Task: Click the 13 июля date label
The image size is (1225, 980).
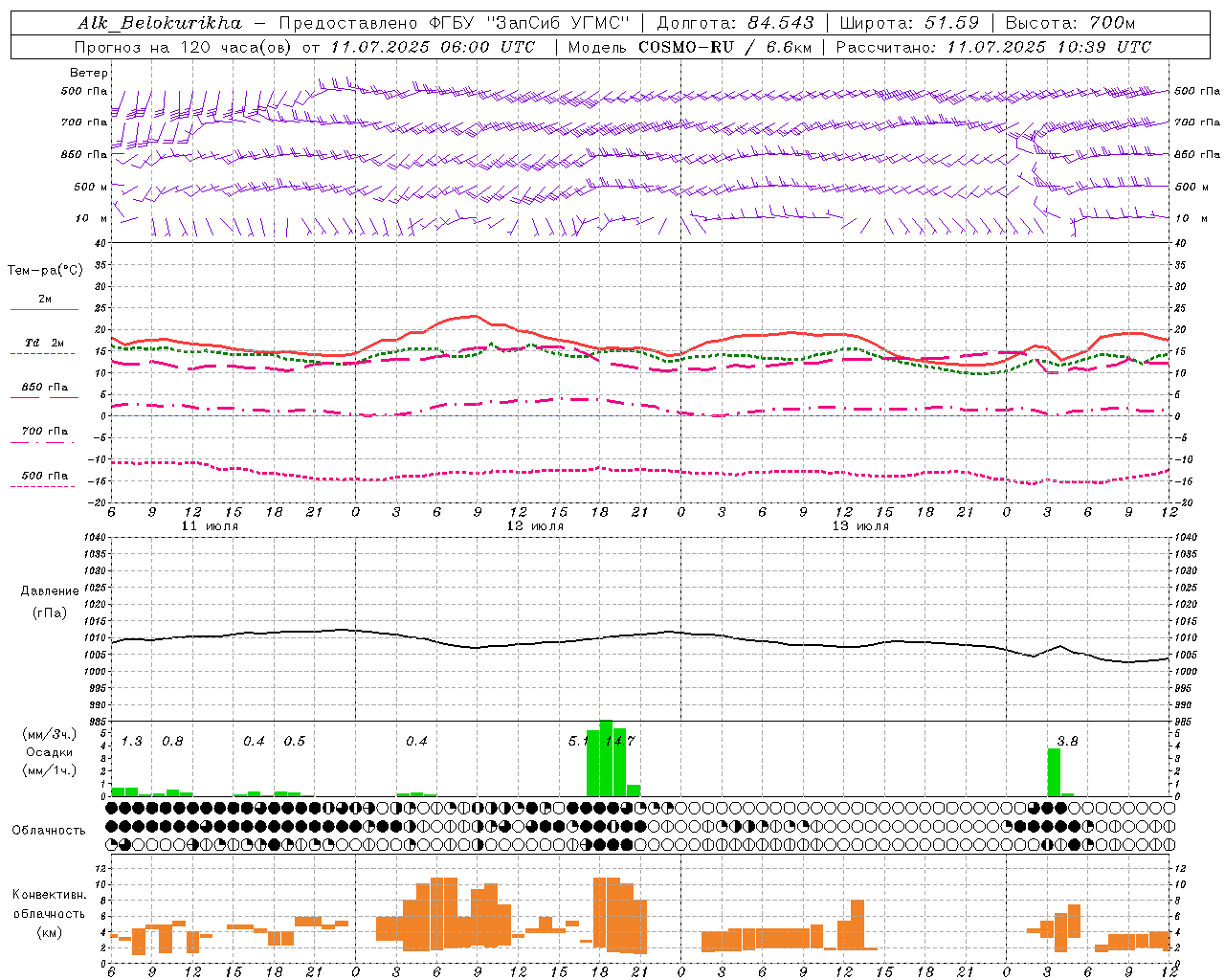Action: (x=860, y=526)
